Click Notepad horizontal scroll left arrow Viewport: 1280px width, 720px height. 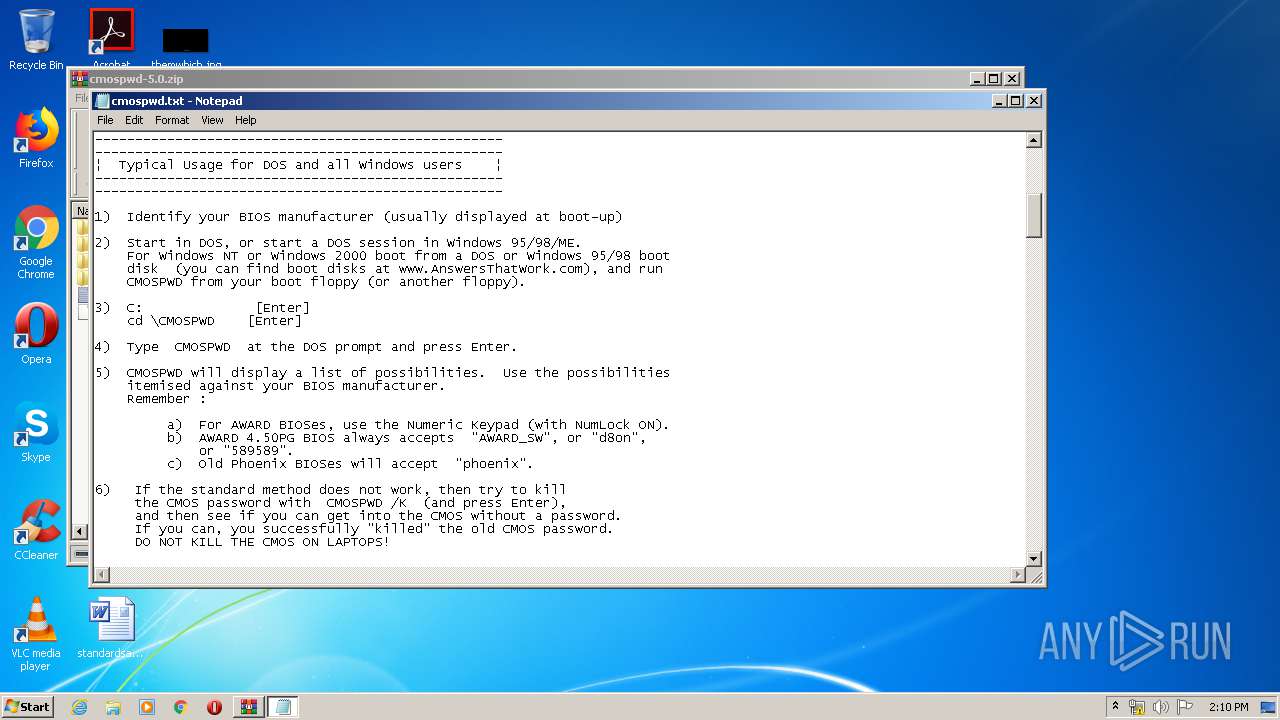pos(102,575)
